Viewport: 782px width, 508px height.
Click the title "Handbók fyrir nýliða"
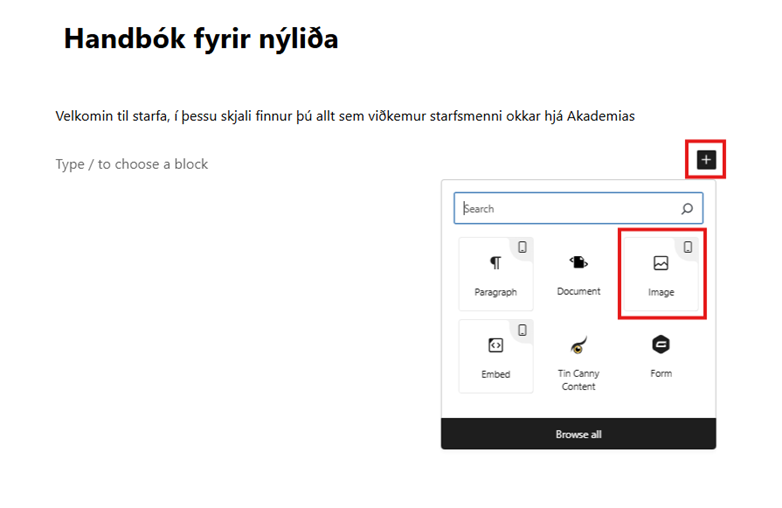201,39
